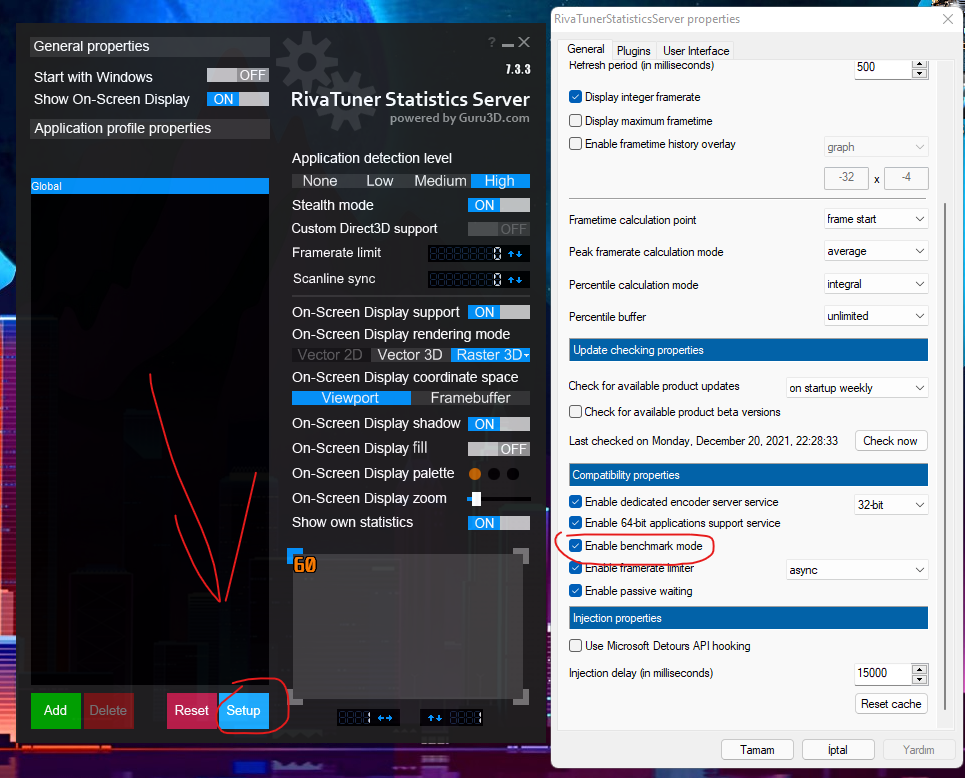Click the blue Setup button

[244, 710]
